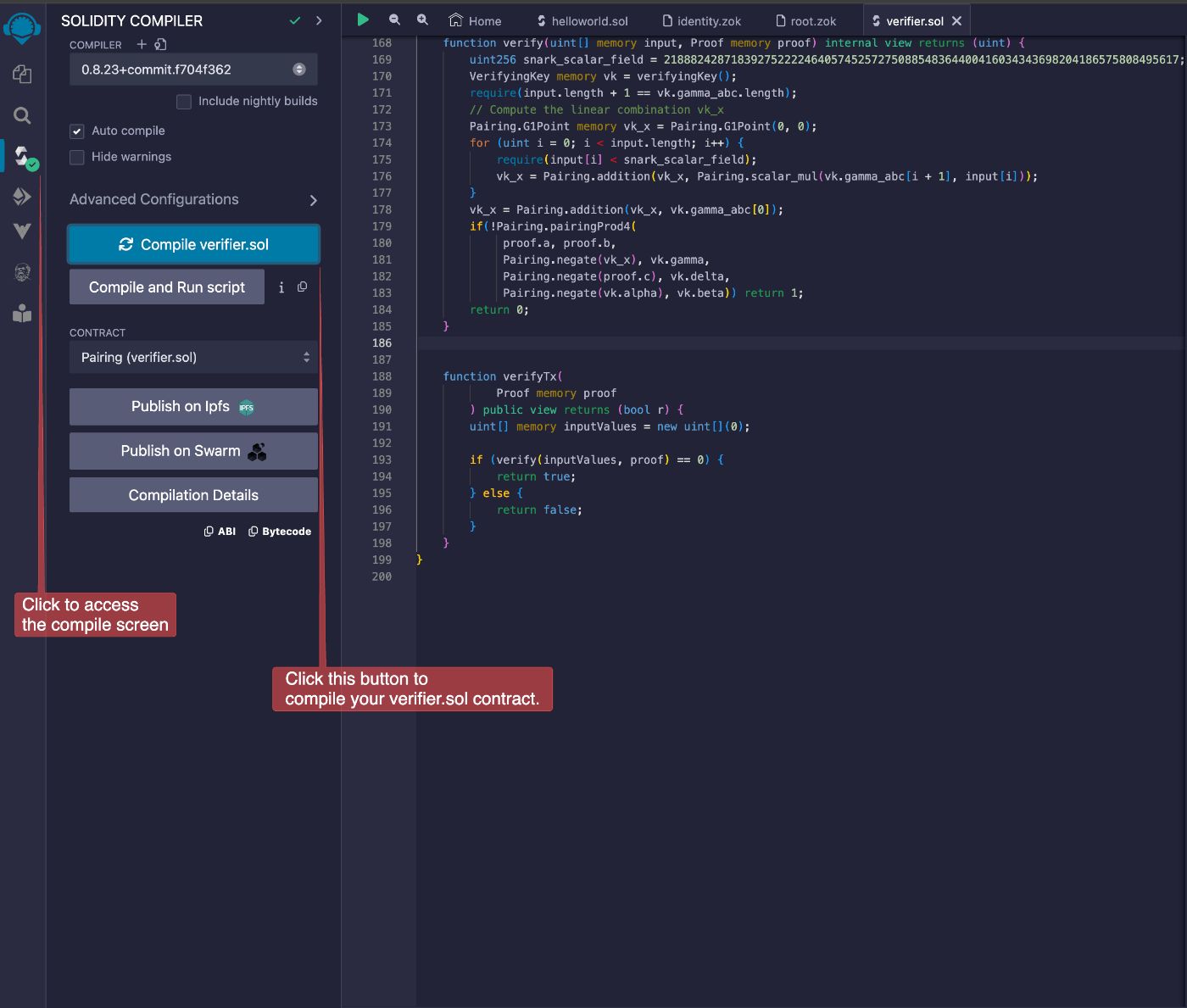Check the Hide warnings checkbox
The image size is (1187, 1008).
point(77,158)
